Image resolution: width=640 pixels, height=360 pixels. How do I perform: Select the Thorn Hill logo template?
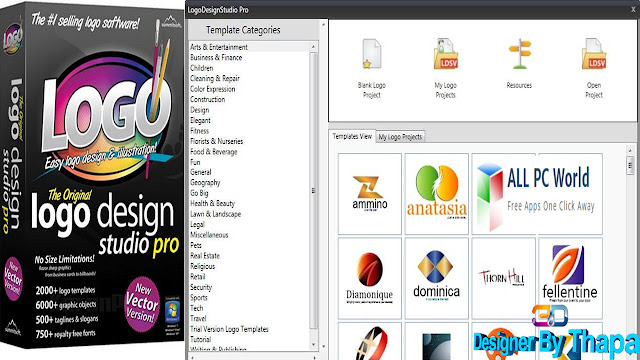pyautogui.click(x=503, y=278)
